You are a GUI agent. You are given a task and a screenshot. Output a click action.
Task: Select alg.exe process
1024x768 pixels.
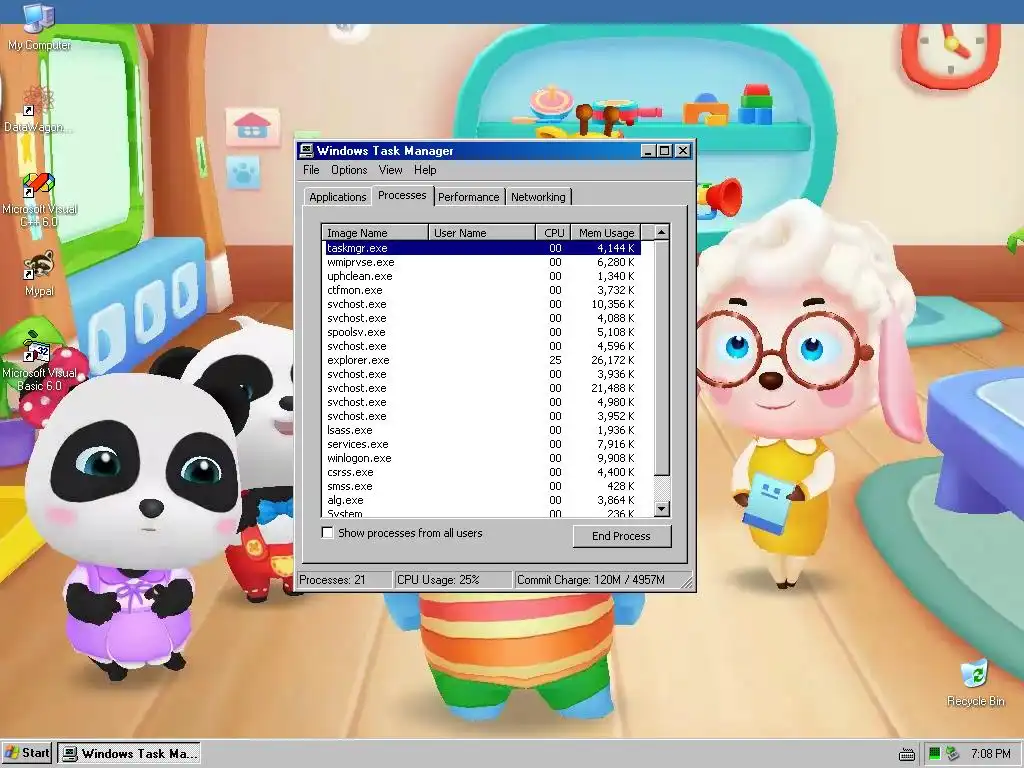click(482, 500)
